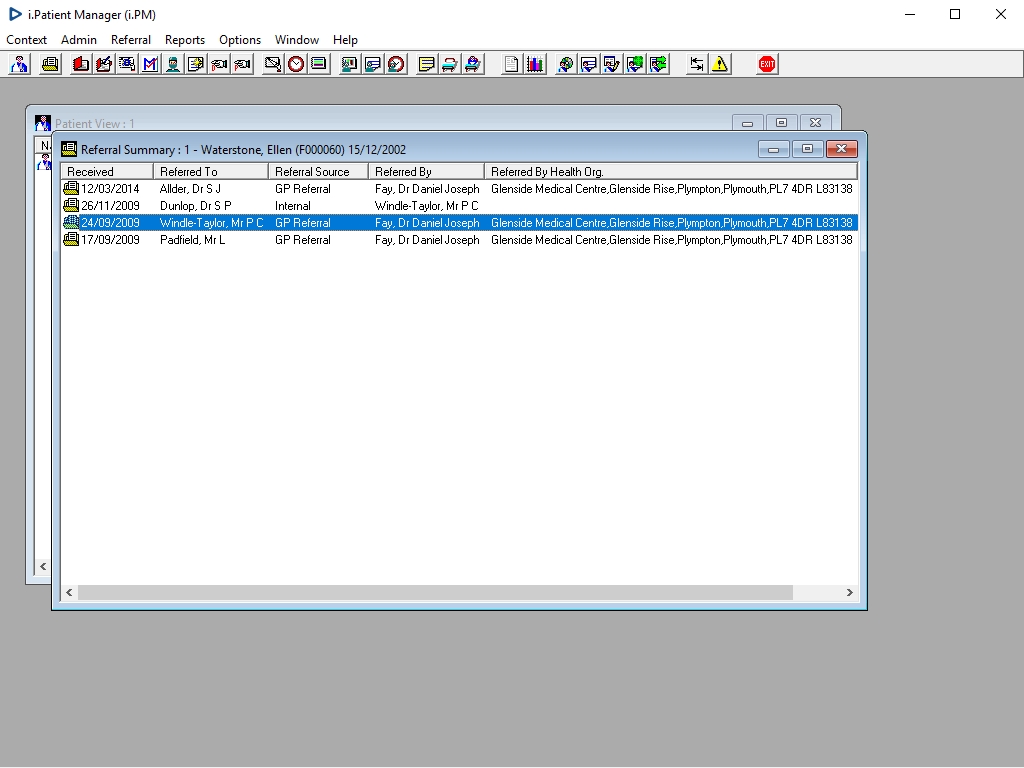
Task: Minimize the Referral Summary window
Action: [773, 149]
